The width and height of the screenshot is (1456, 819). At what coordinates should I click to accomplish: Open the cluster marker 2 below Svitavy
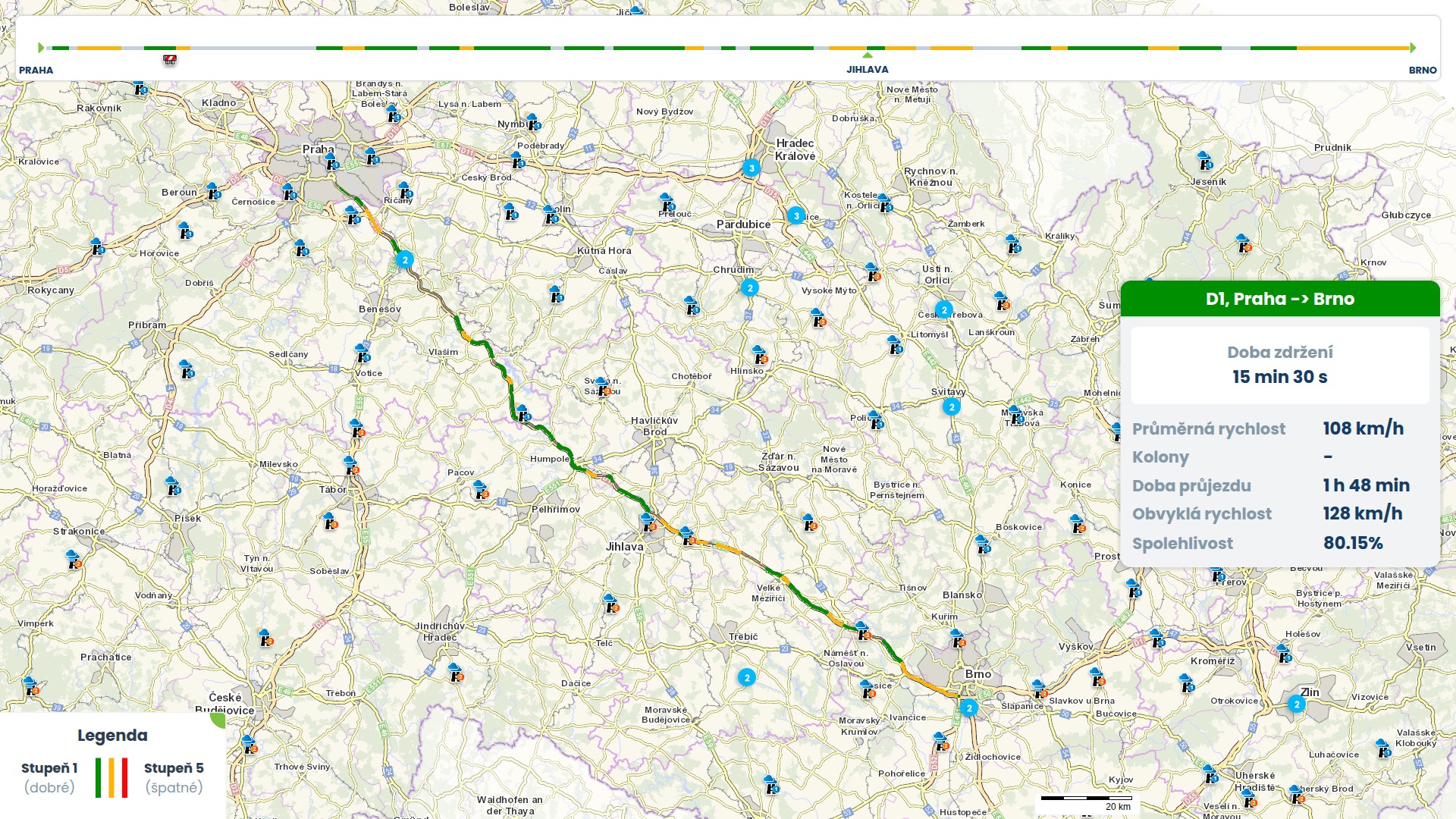[952, 407]
